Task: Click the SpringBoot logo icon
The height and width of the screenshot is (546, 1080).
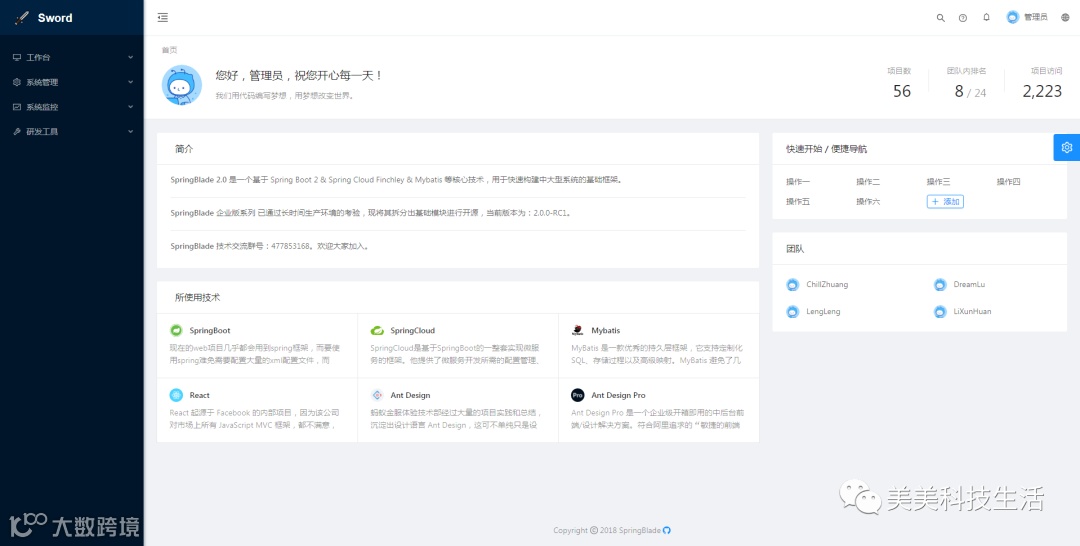Action: pos(176,330)
